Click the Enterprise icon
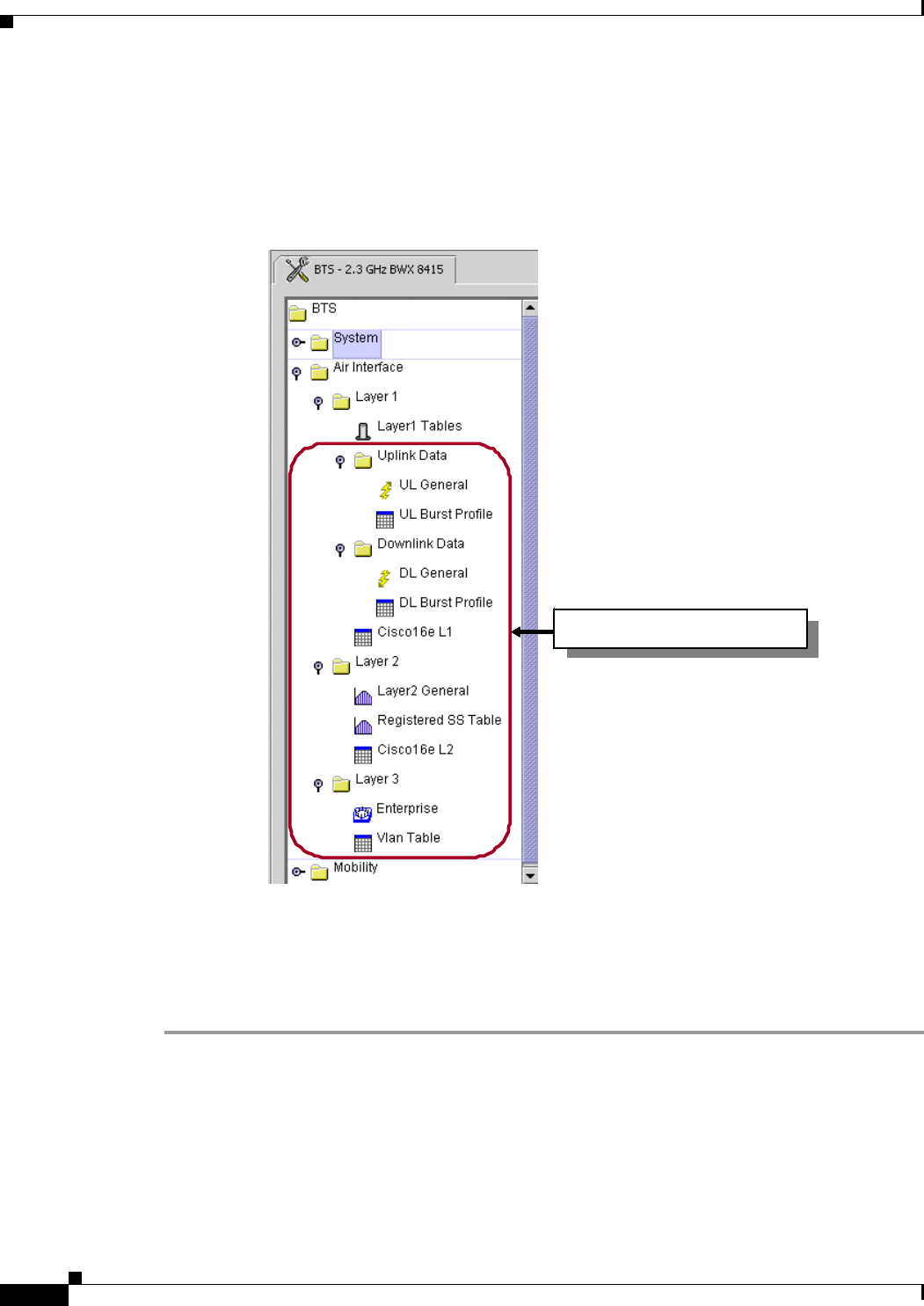Image resolution: width=924 pixels, height=1306 pixels. pos(362,814)
